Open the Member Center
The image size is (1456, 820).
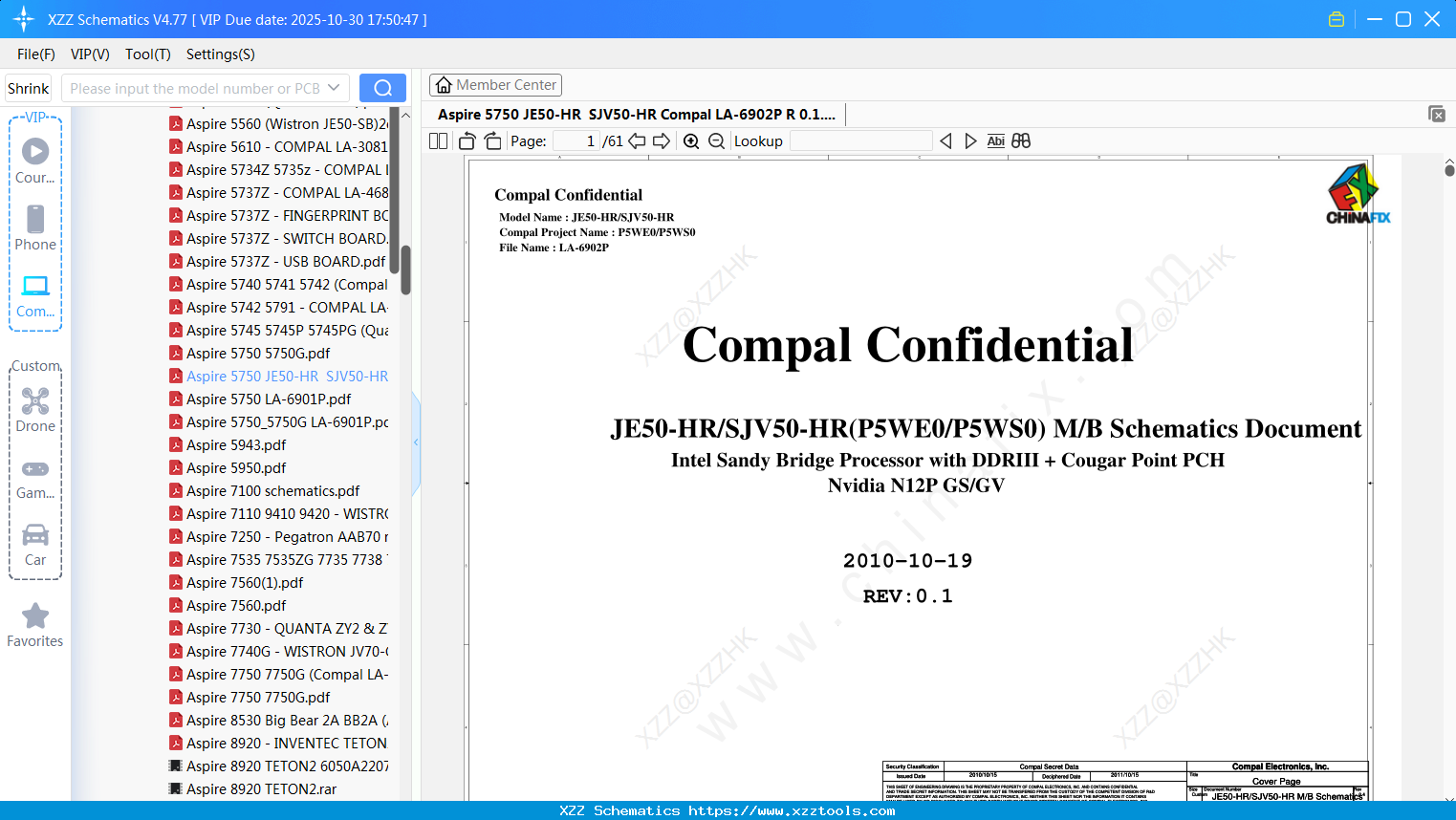(x=495, y=85)
